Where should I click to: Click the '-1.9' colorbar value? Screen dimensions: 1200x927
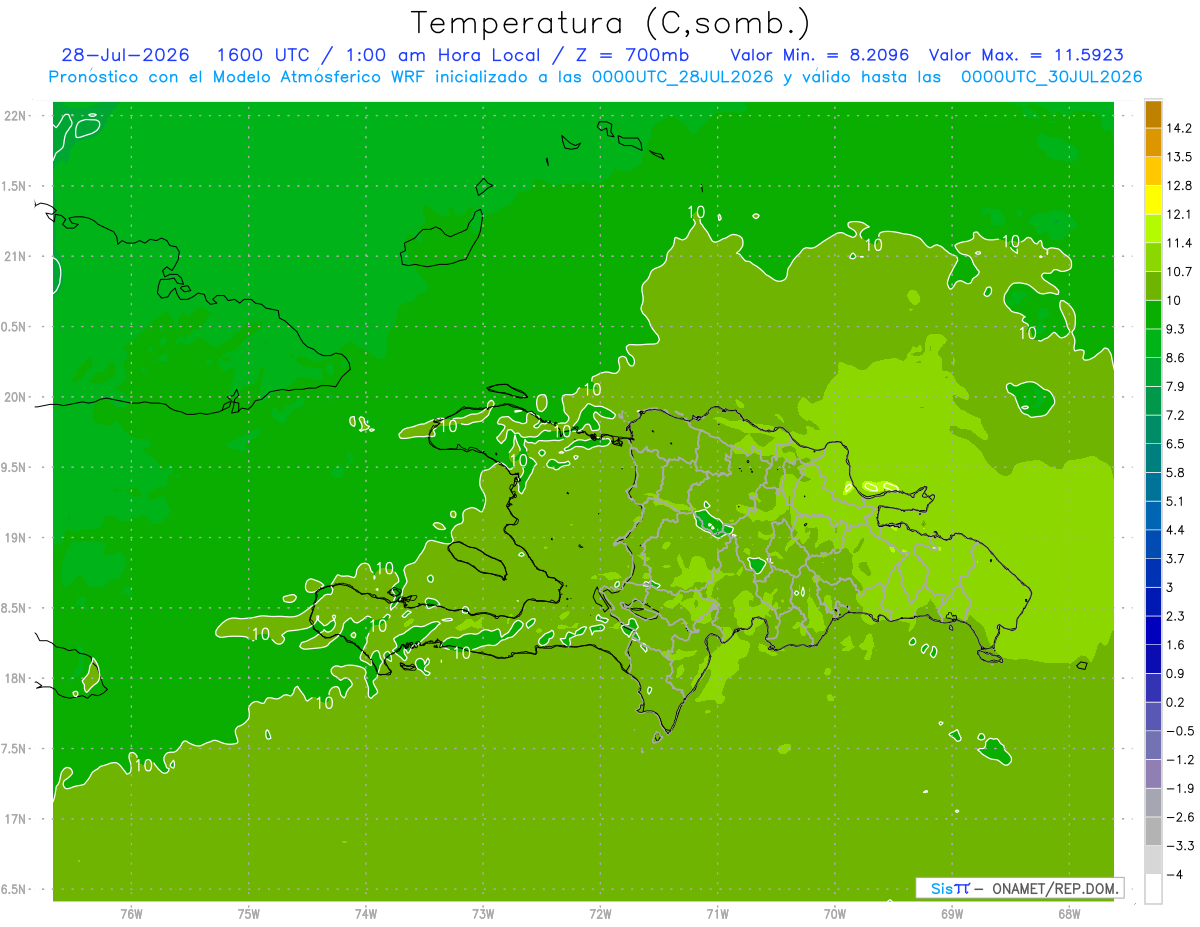point(1178,788)
